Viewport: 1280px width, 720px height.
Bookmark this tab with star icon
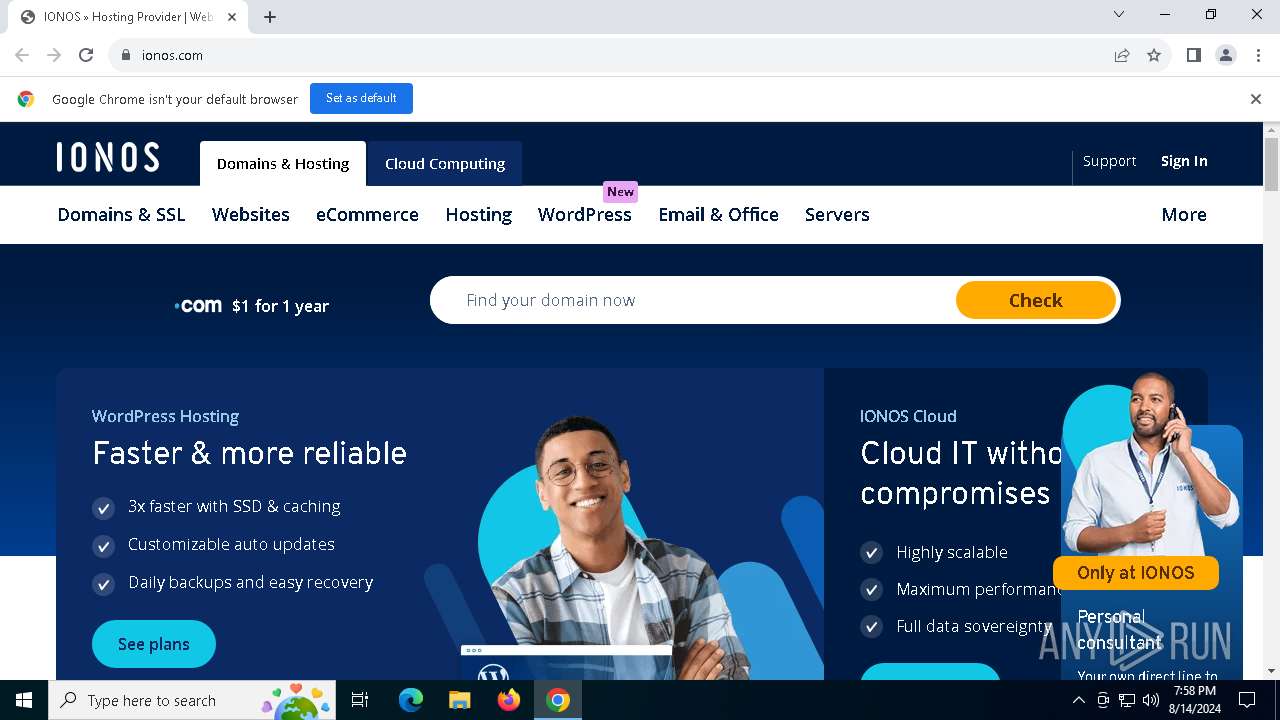(1154, 55)
